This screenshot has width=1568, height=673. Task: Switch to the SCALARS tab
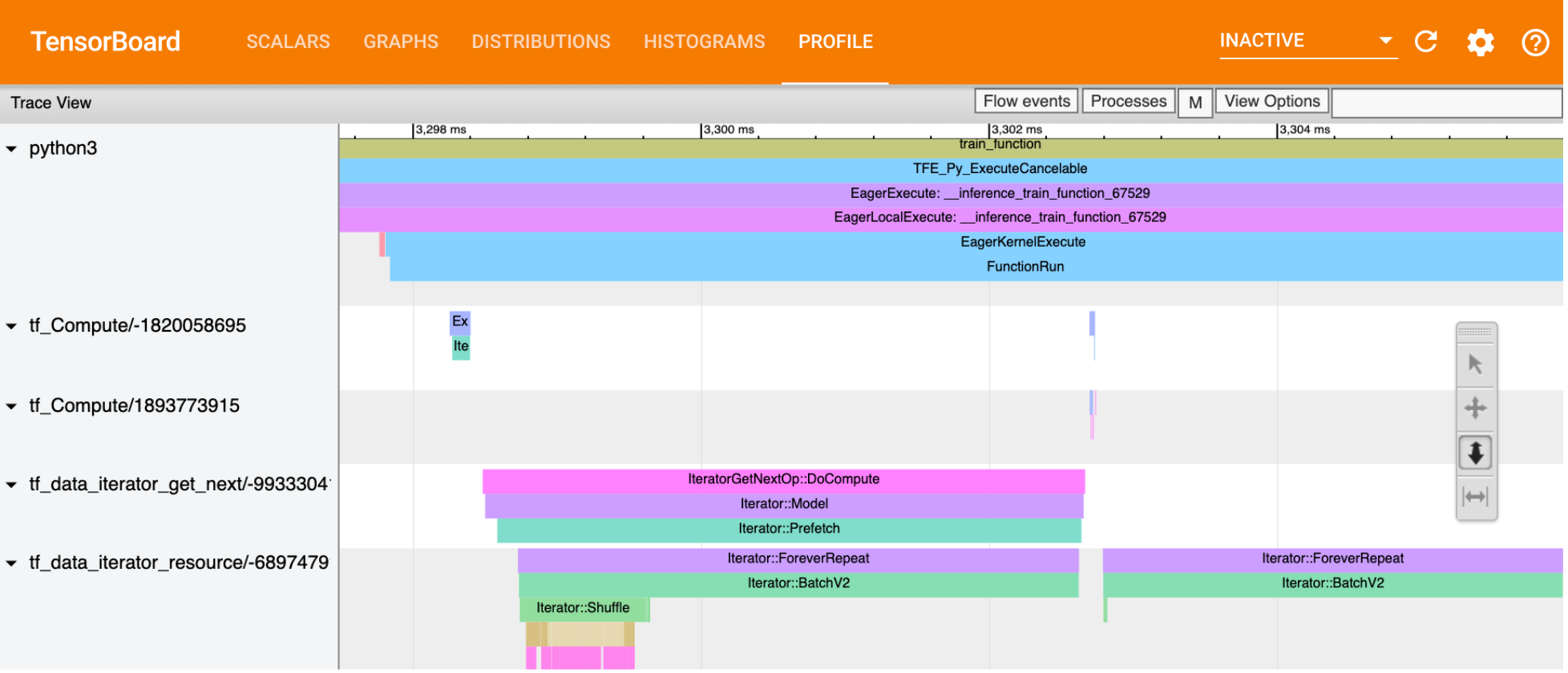coord(288,42)
